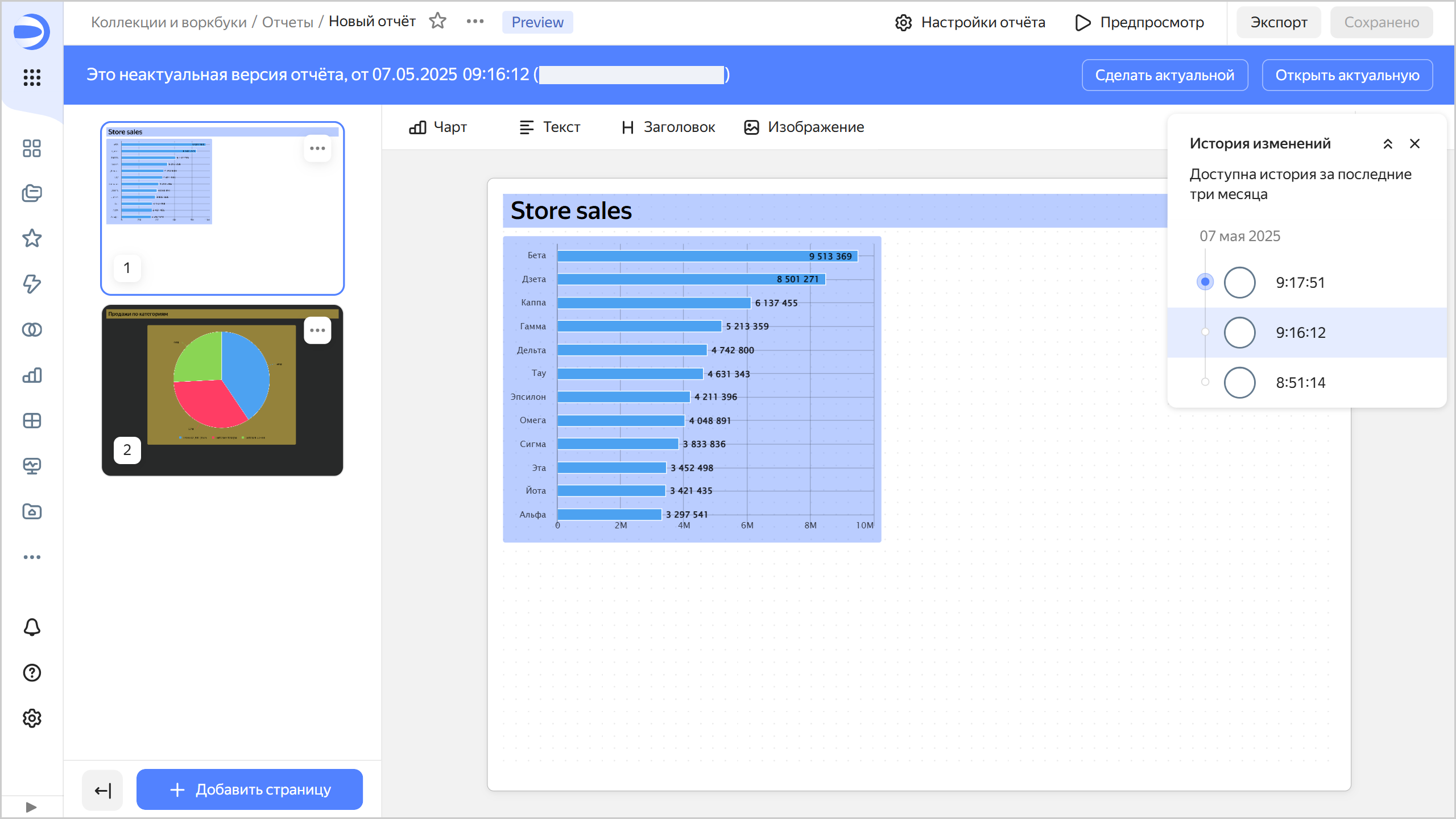Insert an Изображение element
This screenshot has height=819, width=1456.
click(804, 127)
